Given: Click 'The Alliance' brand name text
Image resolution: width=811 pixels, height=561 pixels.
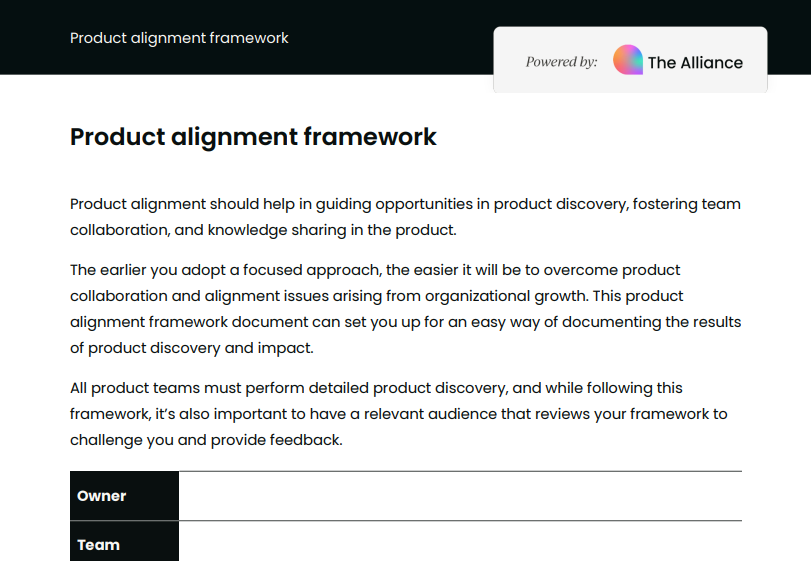Looking at the screenshot, I should pyautogui.click(x=695, y=63).
